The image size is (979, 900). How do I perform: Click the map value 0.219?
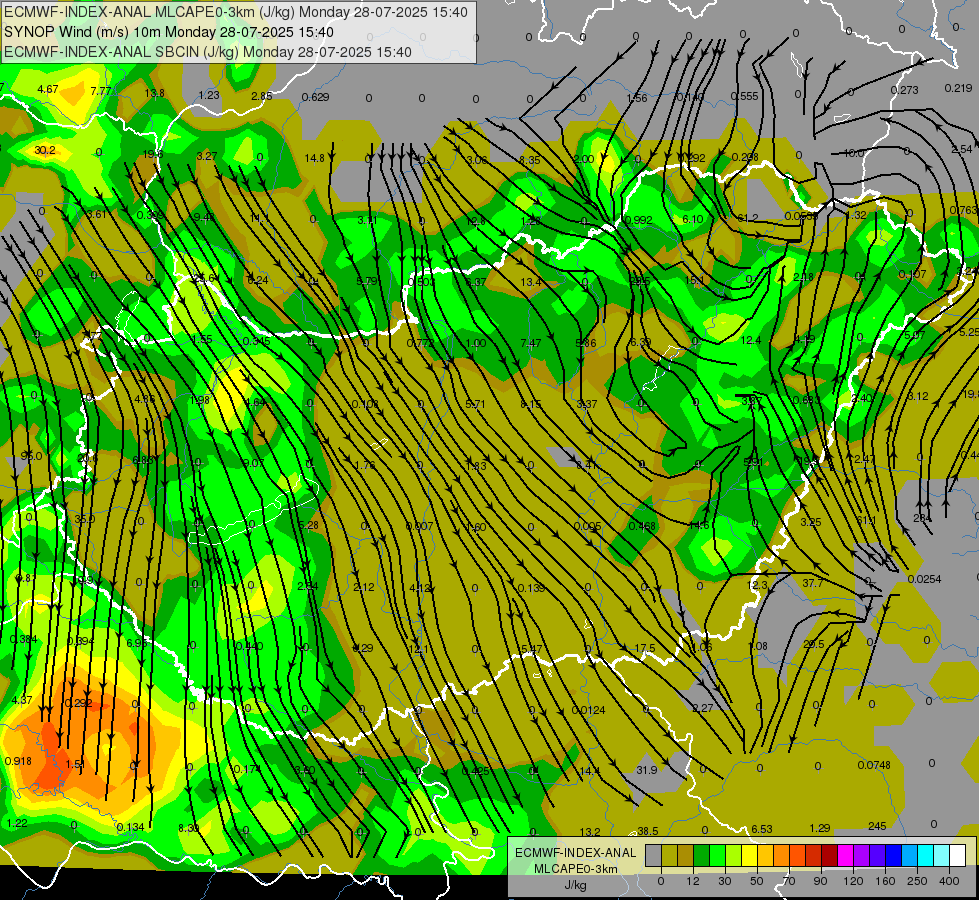(x=958, y=88)
